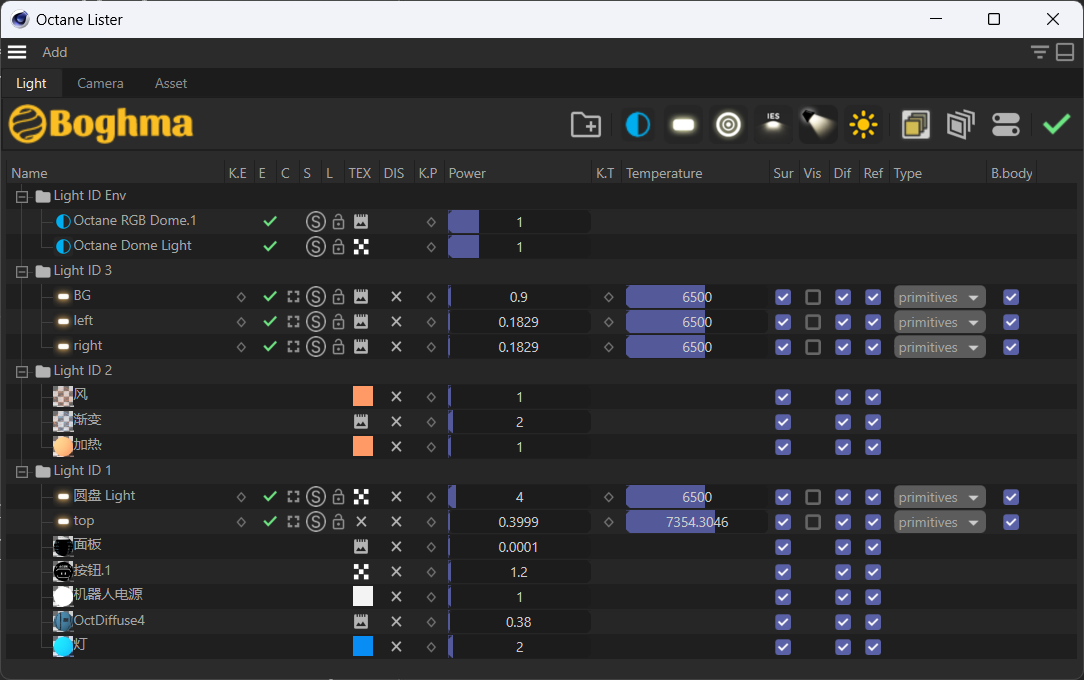This screenshot has width=1084, height=680.
Task: Click the double toggle switch toolbar icon
Action: [x=1005, y=125]
